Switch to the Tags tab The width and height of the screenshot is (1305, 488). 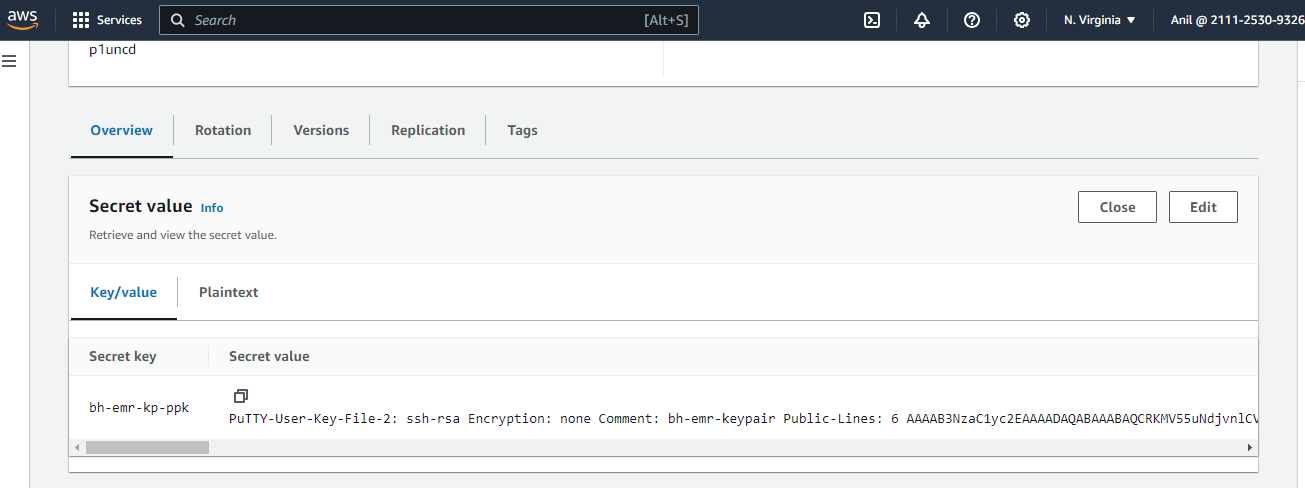[x=522, y=130]
